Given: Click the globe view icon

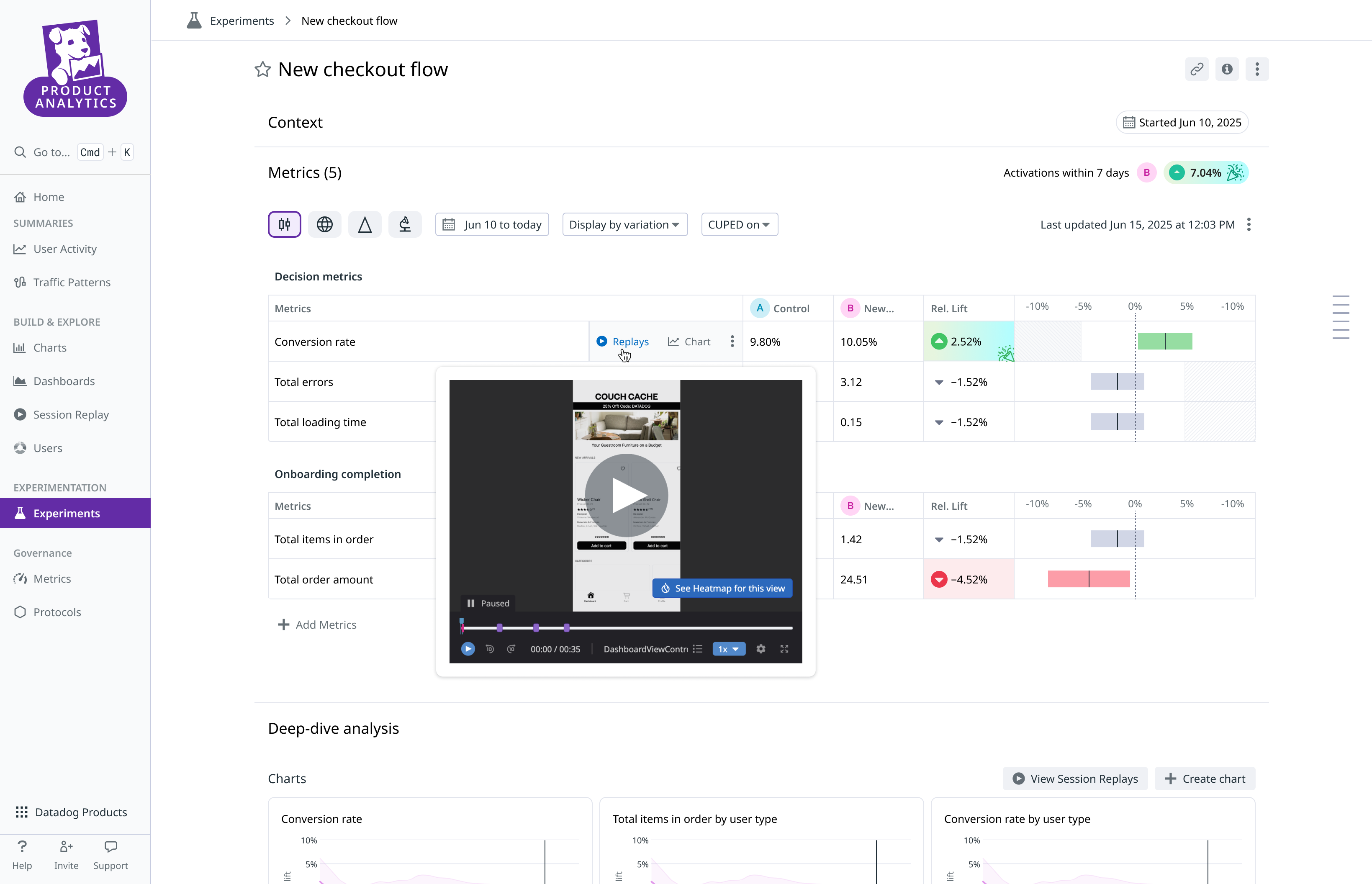Looking at the screenshot, I should [x=324, y=224].
